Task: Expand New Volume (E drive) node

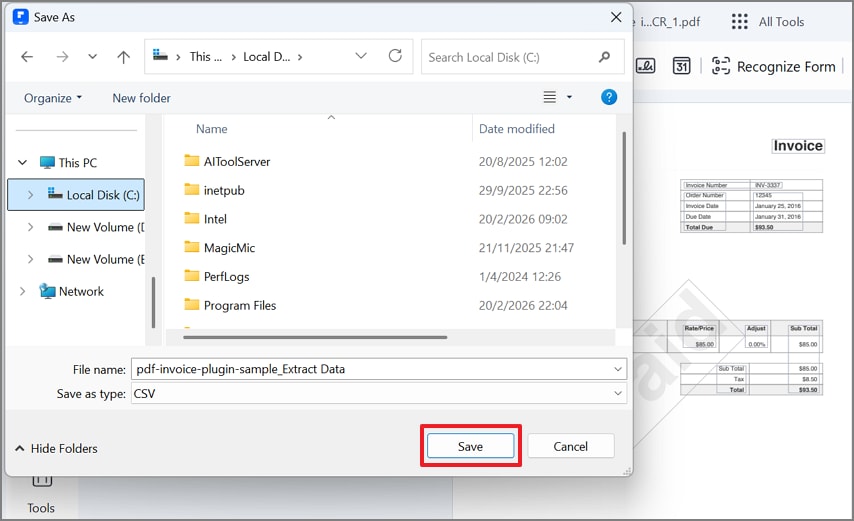Action: (x=30, y=259)
